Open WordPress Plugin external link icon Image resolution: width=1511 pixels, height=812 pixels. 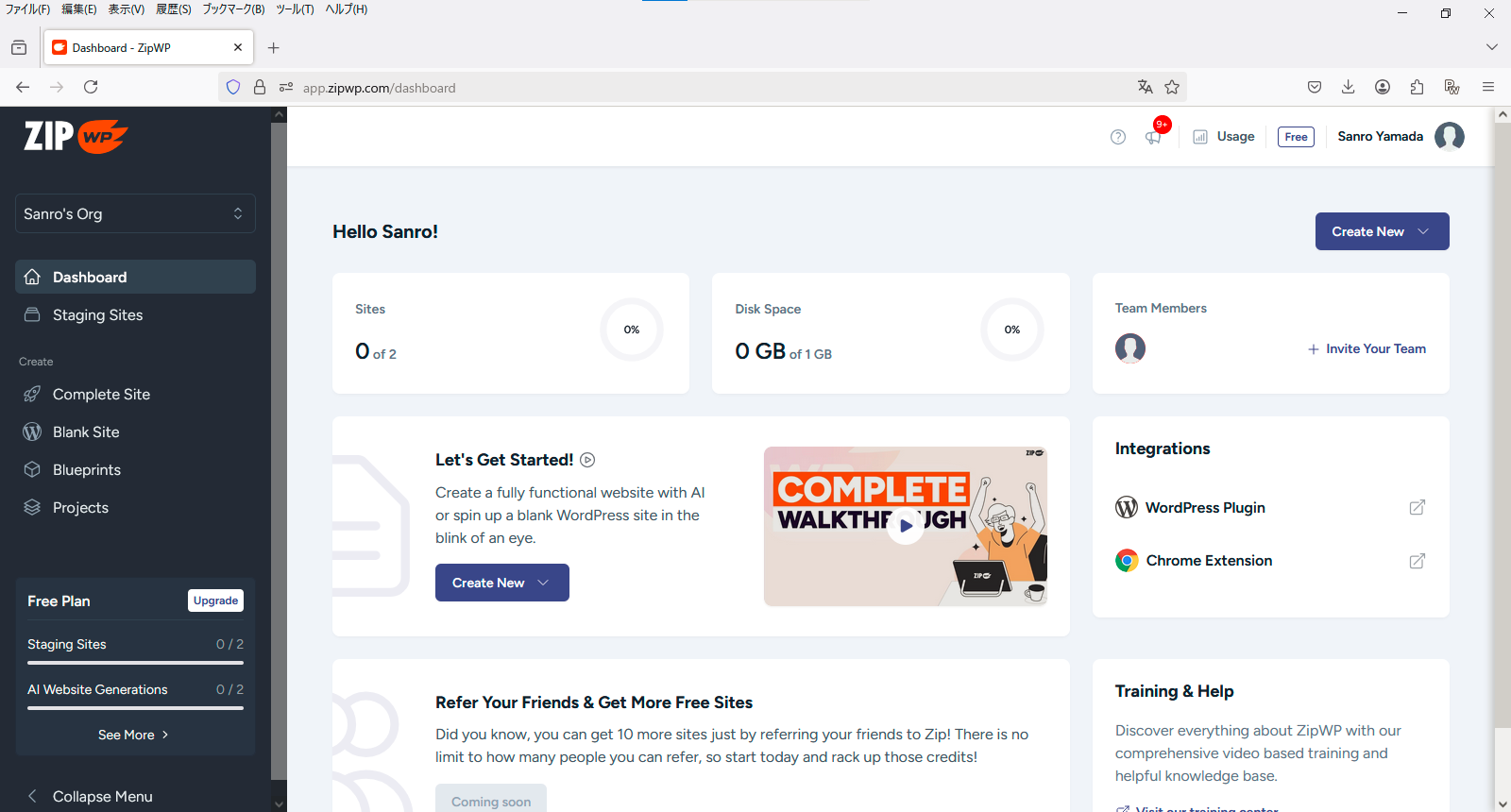point(1417,508)
